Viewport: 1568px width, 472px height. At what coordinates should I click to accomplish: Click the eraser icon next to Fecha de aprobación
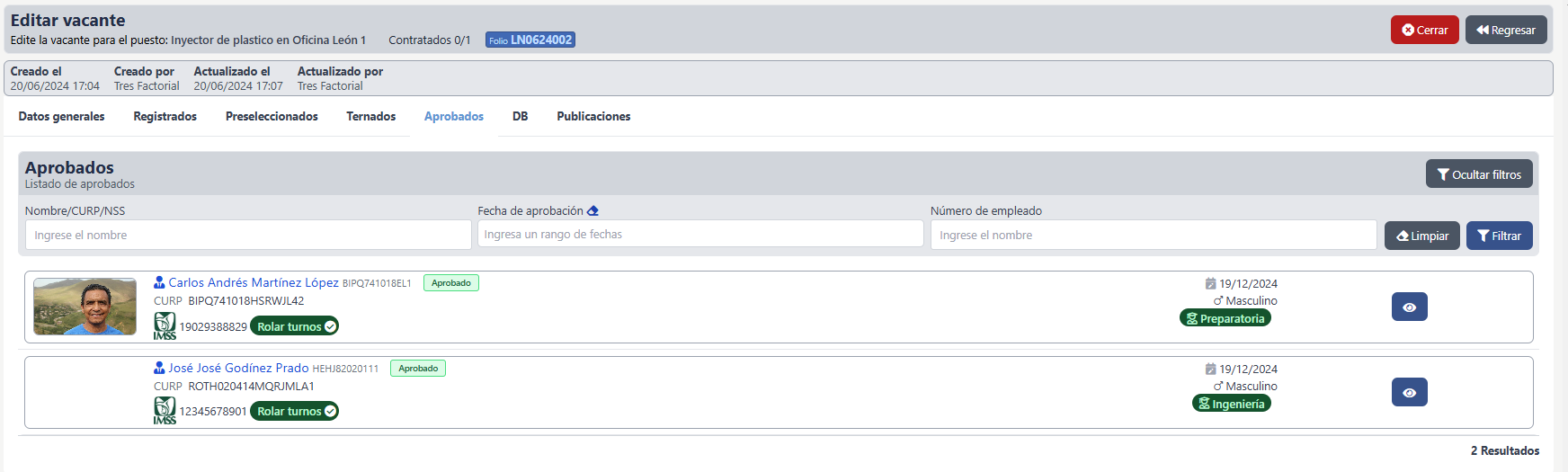[592, 211]
